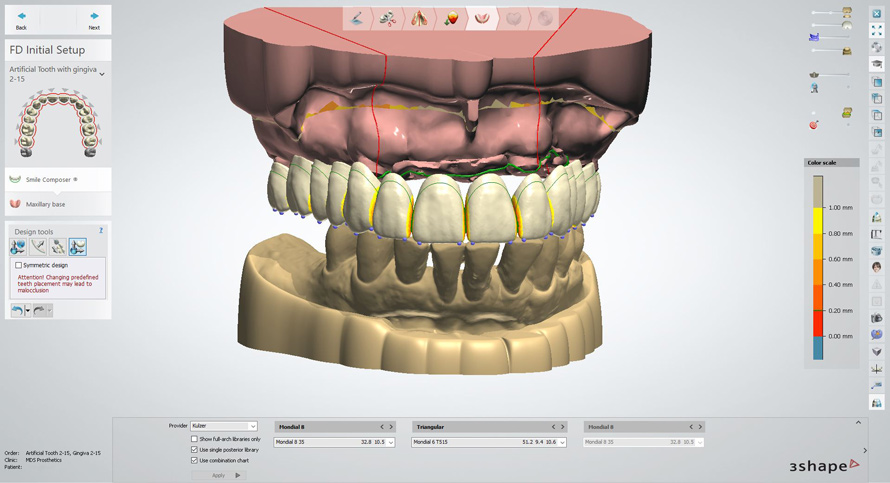Viewport: 890px width, 483px height.
Task: Check Show full-arch libraries only
Action: pos(194,439)
